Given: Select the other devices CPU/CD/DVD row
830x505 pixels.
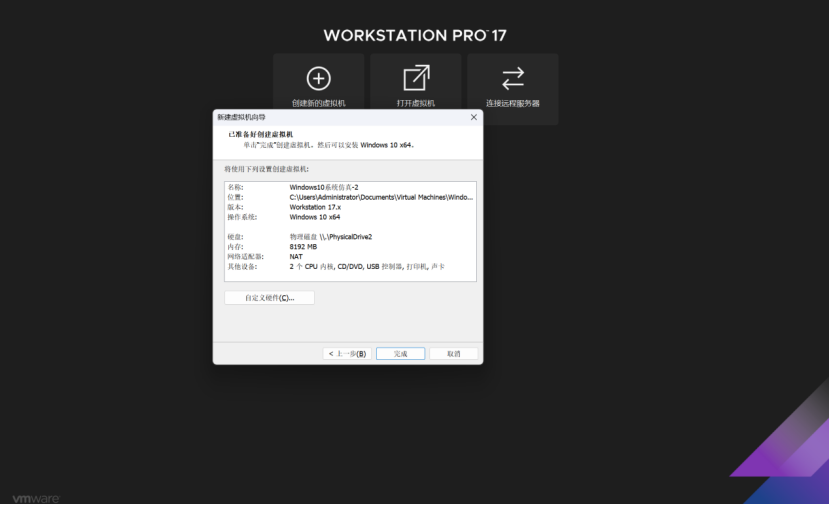Looking at the screenshot, I should pyautogui.click(x=350, y=267).
